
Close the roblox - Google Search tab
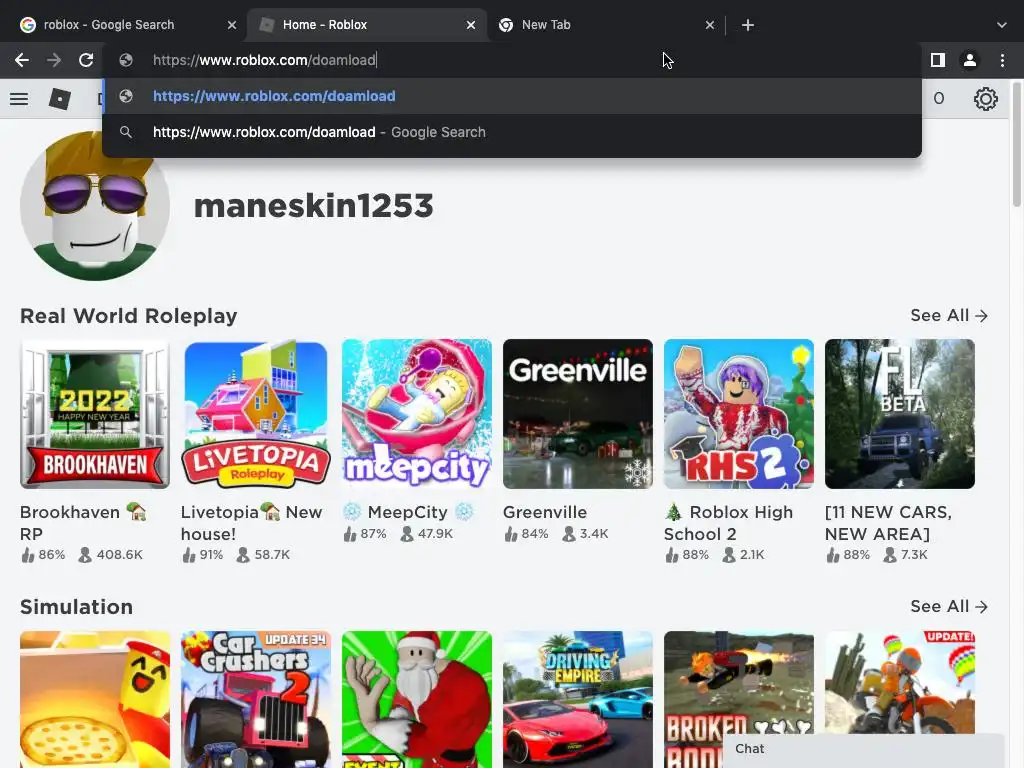(232, 25)
